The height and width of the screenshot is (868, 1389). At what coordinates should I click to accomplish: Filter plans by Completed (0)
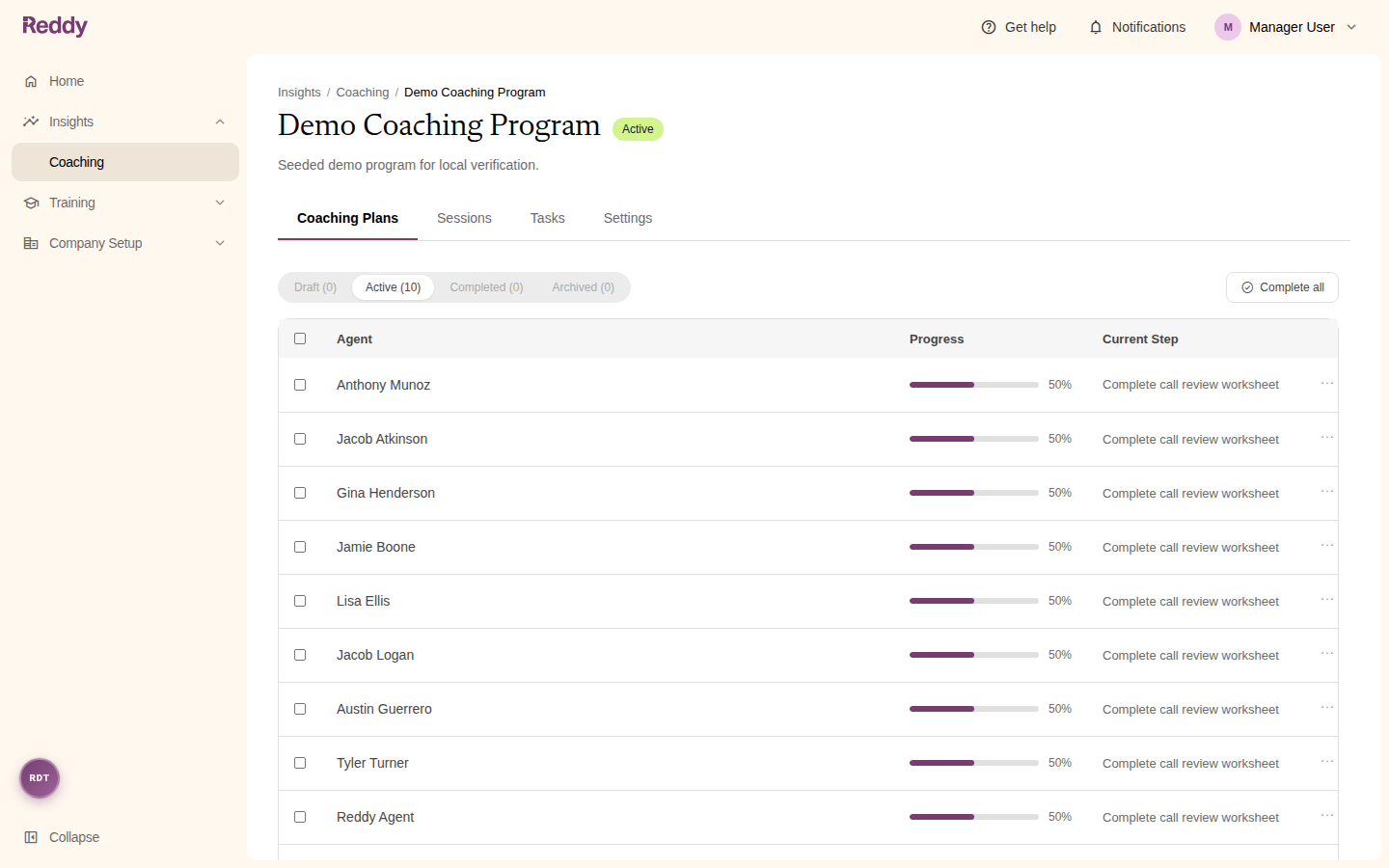[486, 287]
